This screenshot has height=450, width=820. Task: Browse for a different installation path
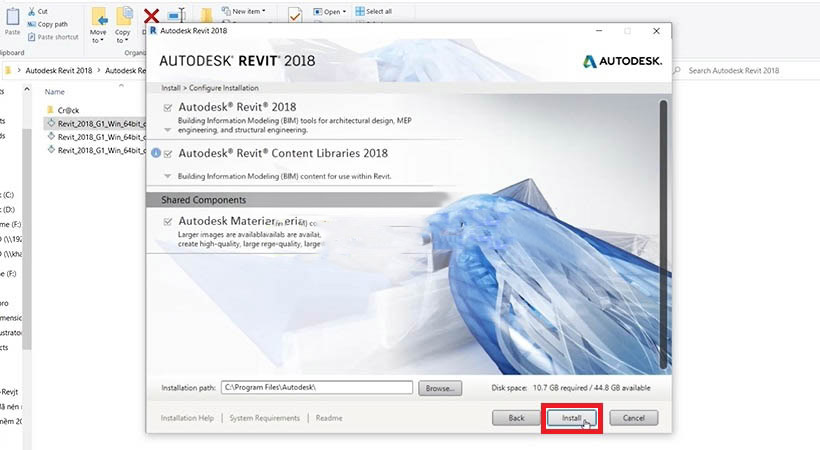coord(440,388)
